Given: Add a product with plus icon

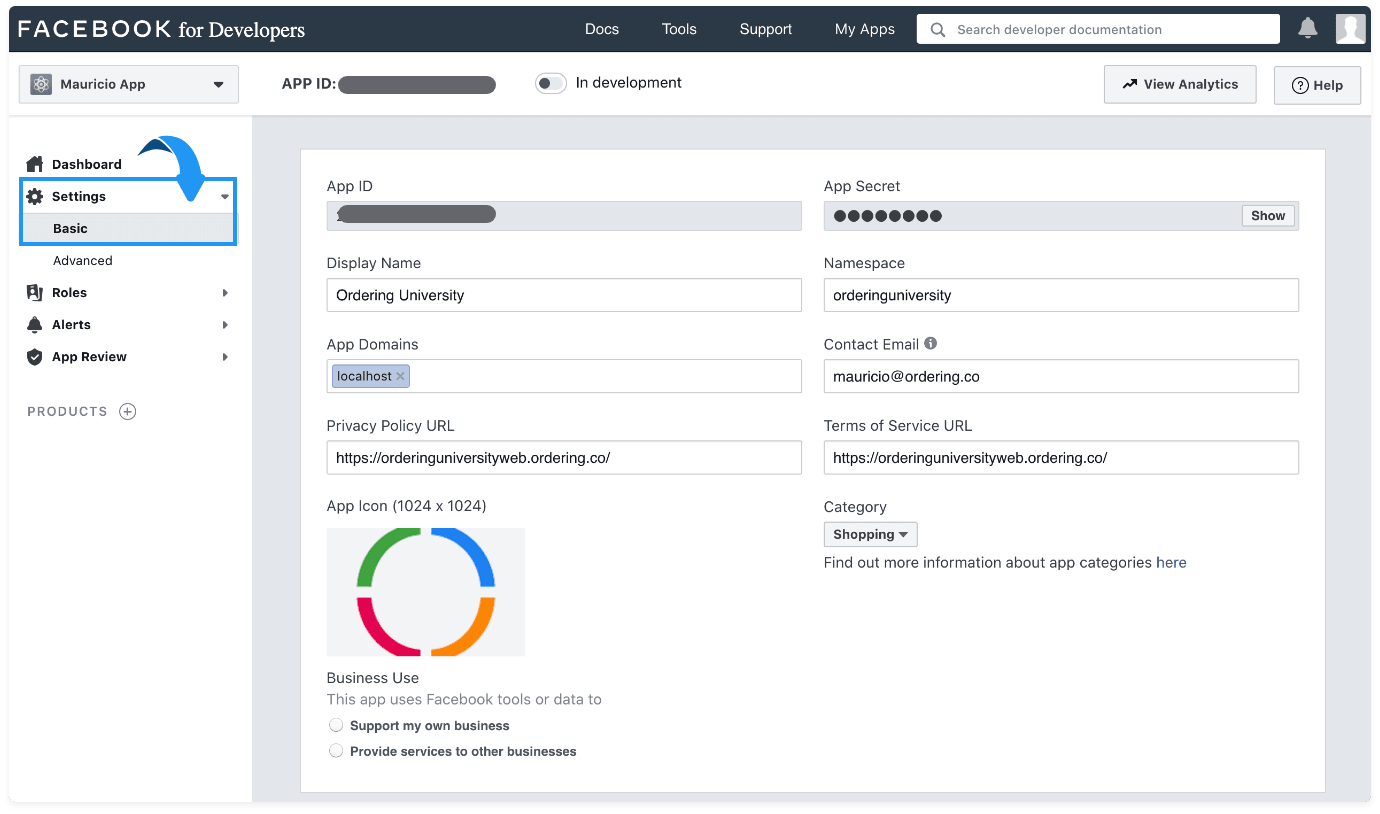Looking at the screenshot, I should coord(128,411).
